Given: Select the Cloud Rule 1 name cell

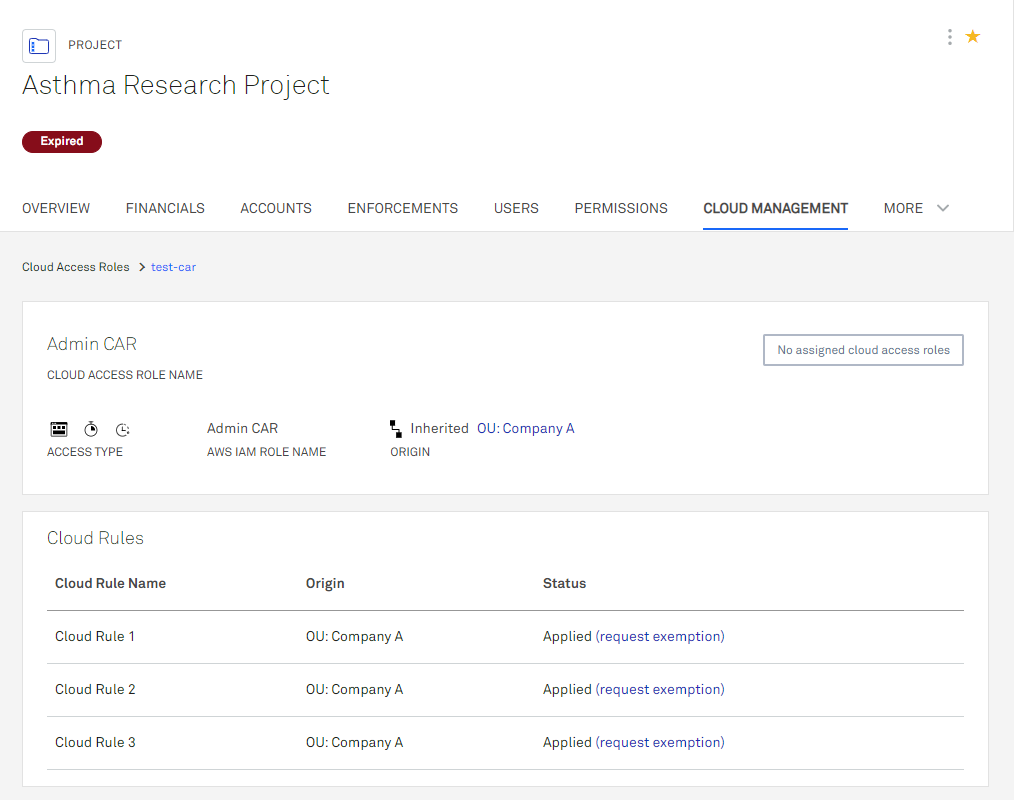Looking at the screenshot, I should tap(95, 636).
